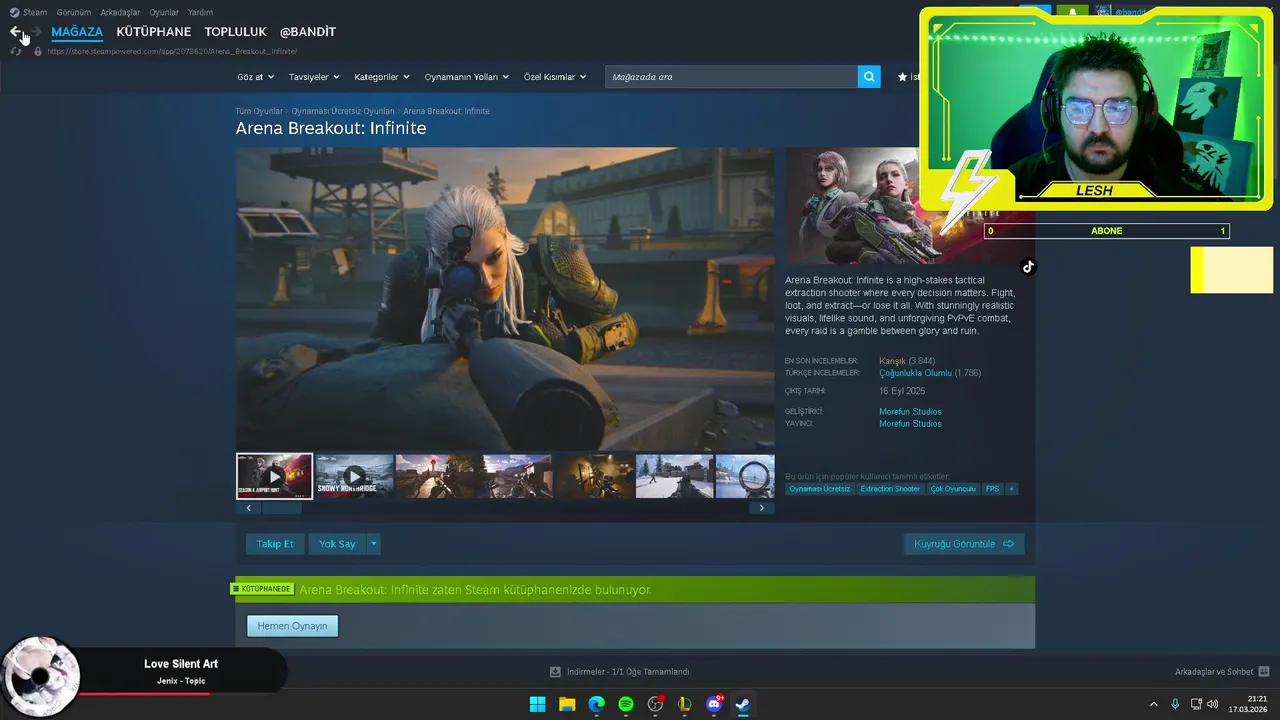The width and height of the screenshot is (1280, 720).
Task: Add a tag with the plus button
Action: (x=1011, y=489)
